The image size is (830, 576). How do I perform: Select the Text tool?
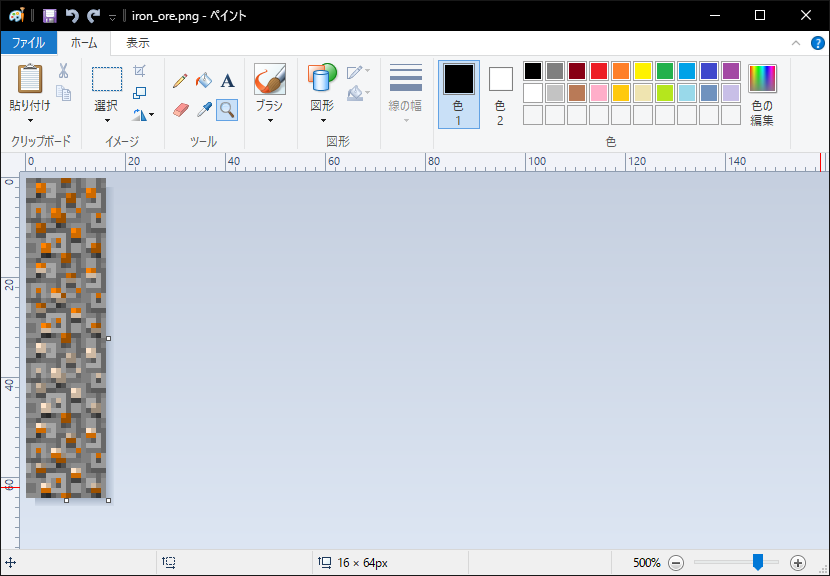point(228,81)
